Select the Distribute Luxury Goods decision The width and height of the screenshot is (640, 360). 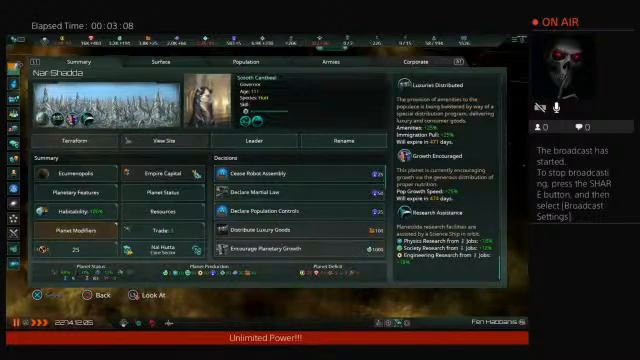[x=299, y=230]
